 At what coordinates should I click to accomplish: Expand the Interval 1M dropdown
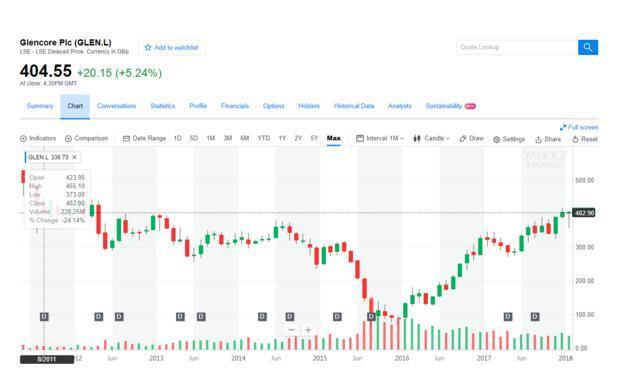point(380,138)
